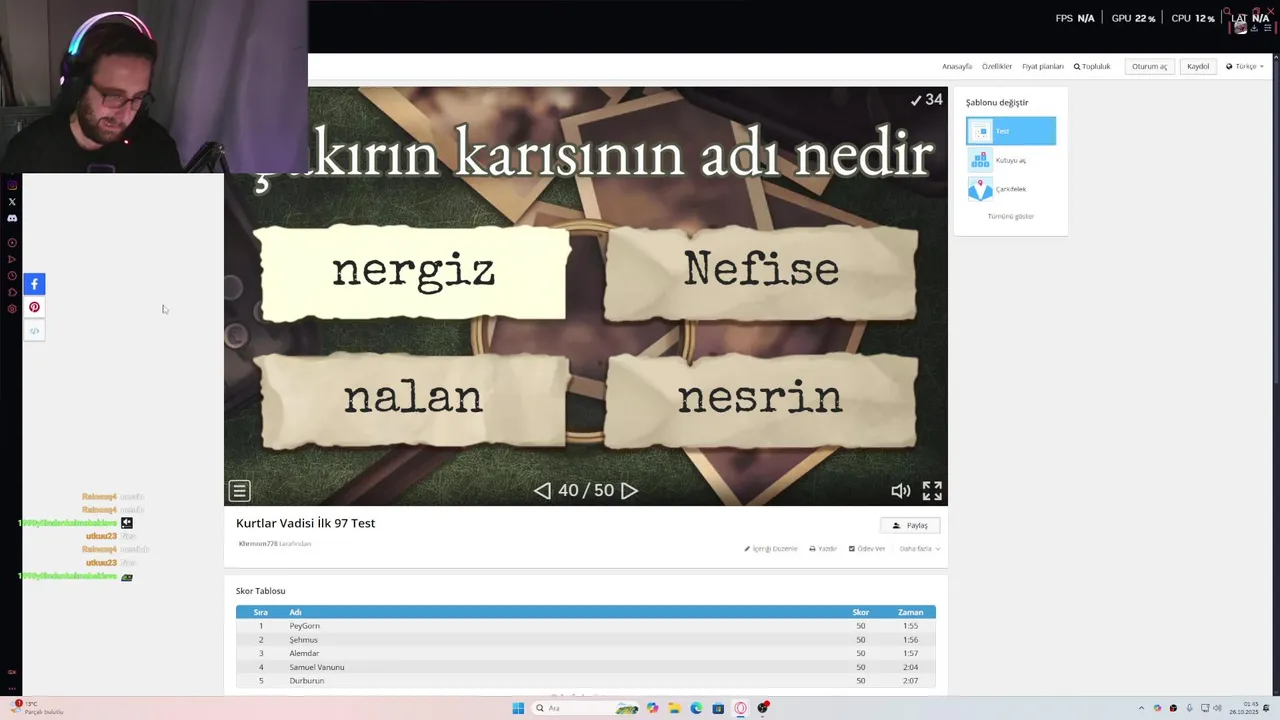This screenshot has height=720, width=1280.
Task: Select the Kutuyu aç template
Action: (1011, 160)
